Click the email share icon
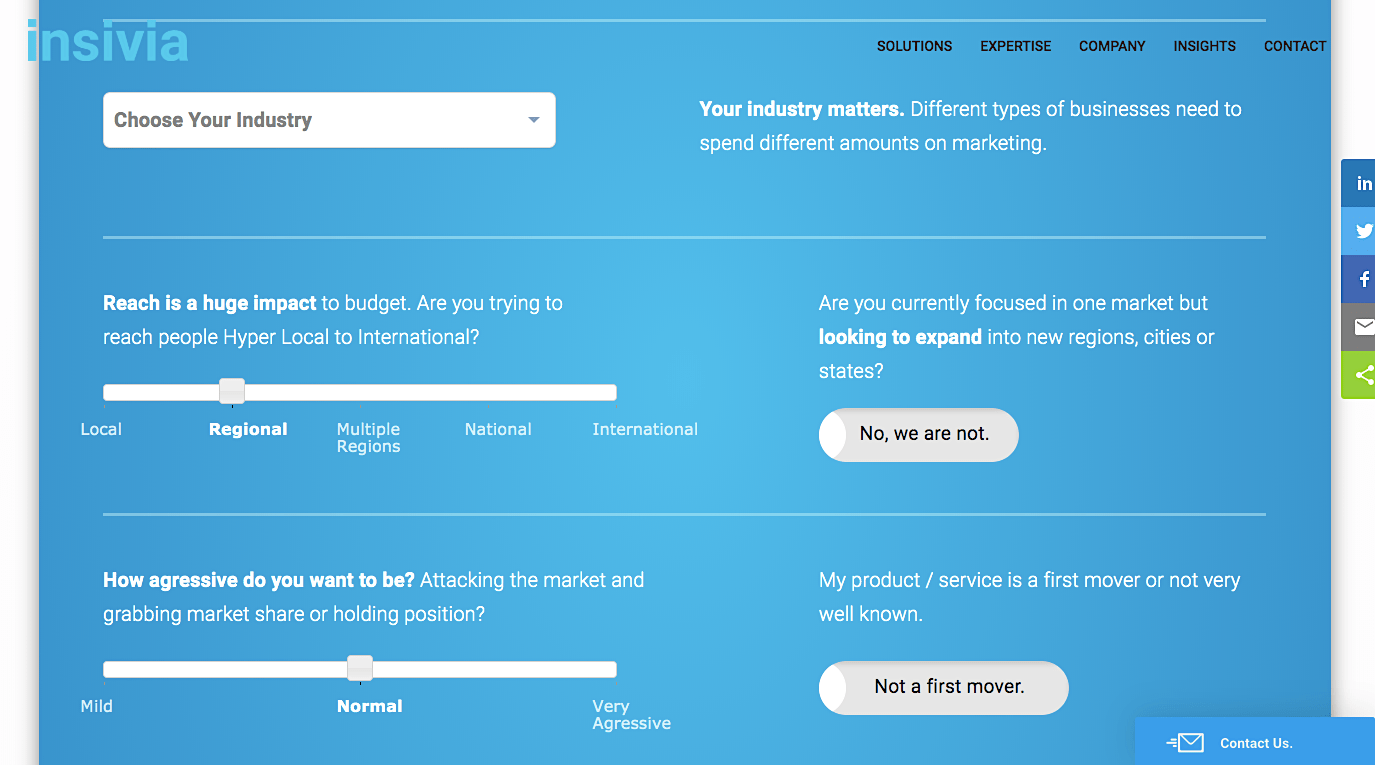The image size is (1375, 765). (x=1362, y=327)
